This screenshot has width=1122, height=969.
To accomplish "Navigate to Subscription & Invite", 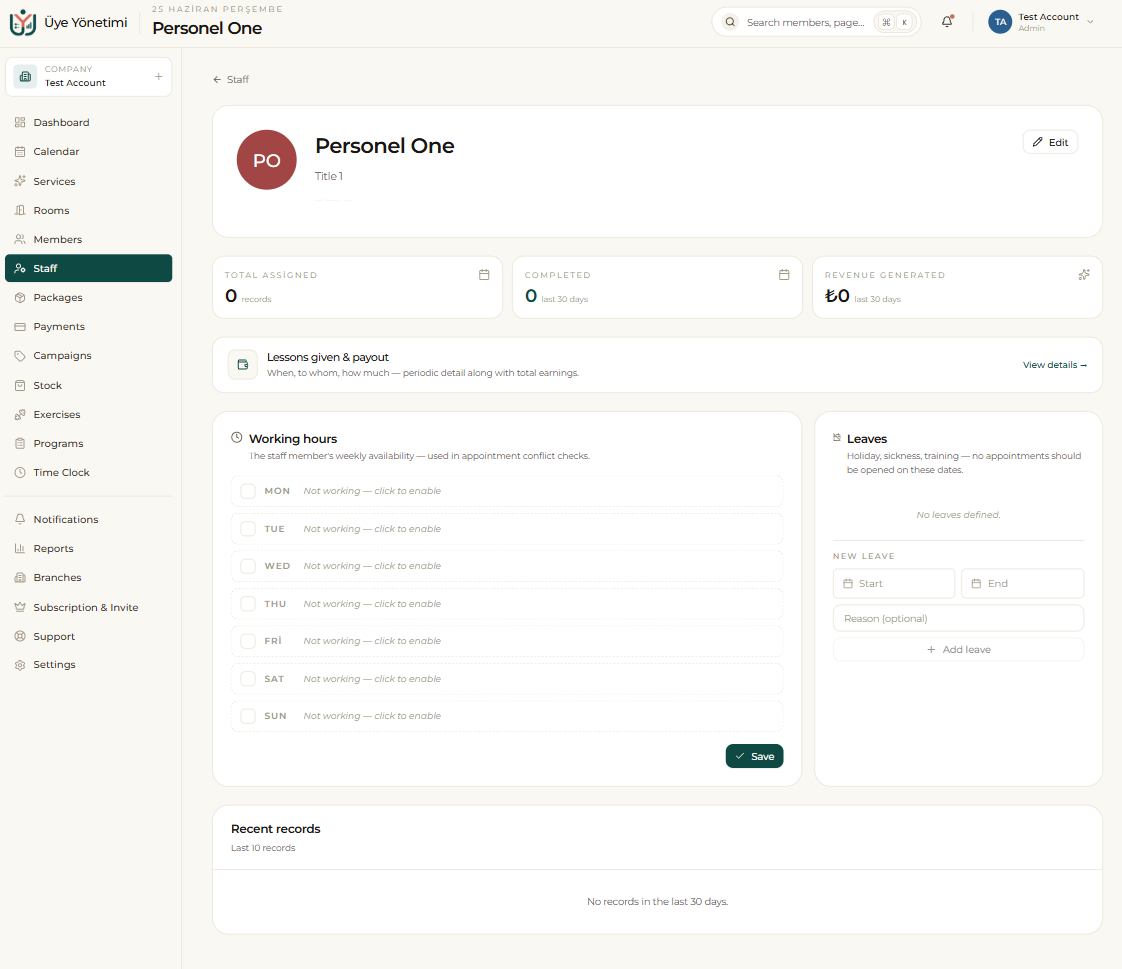I will pyautogui.click(x=89, y=607).
